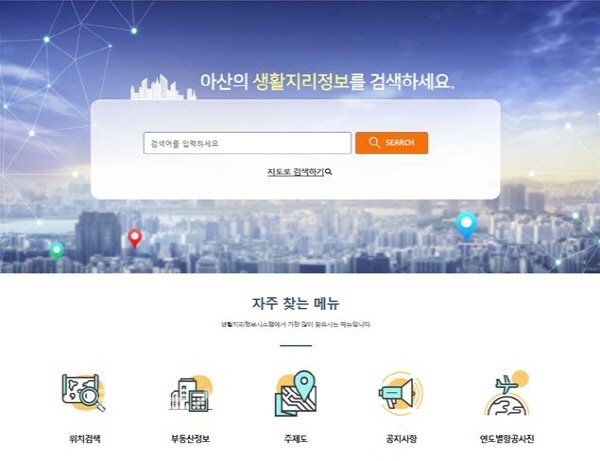Image resolution: width=600 pixels, height=461 pixels.
Task: Open the 부동산정보 building icon
Action: (190, 394)
